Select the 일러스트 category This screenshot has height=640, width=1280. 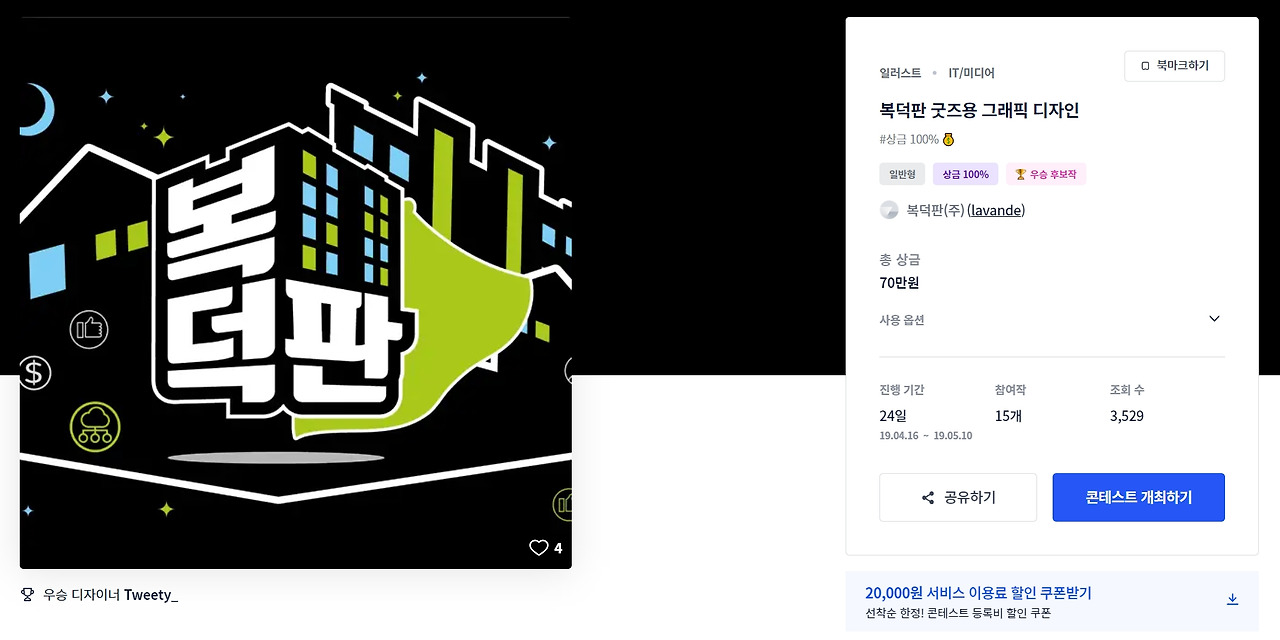[901, 73]
